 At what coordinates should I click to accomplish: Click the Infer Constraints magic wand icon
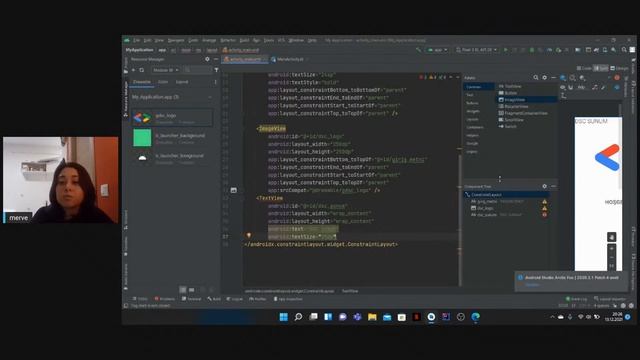coord(603,87)
